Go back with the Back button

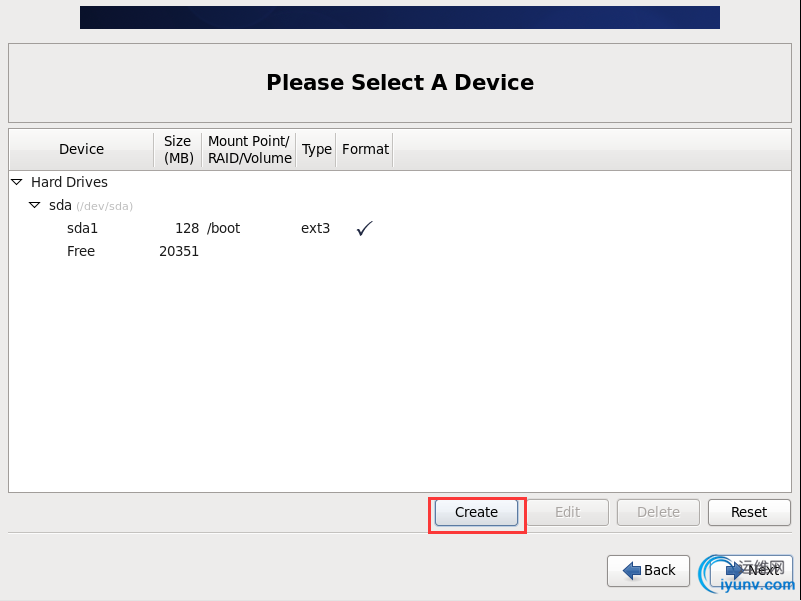click(648, 570)
